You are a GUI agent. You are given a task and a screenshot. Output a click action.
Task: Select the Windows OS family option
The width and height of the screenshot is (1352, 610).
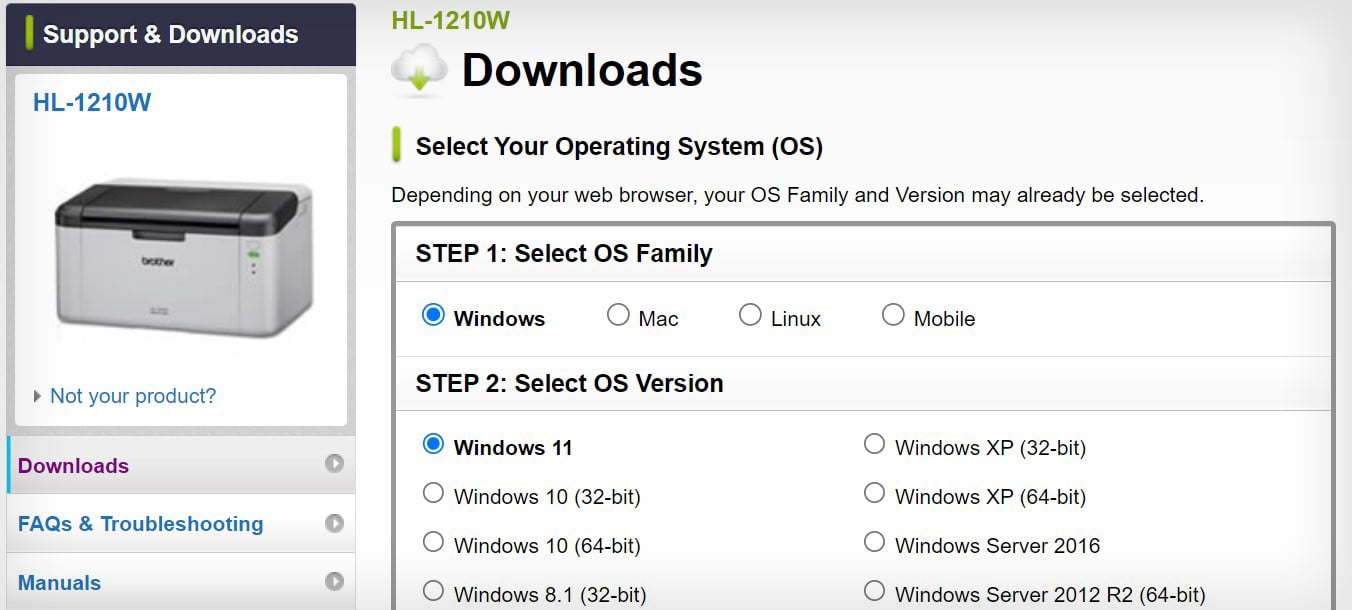(x=433, y=316)
